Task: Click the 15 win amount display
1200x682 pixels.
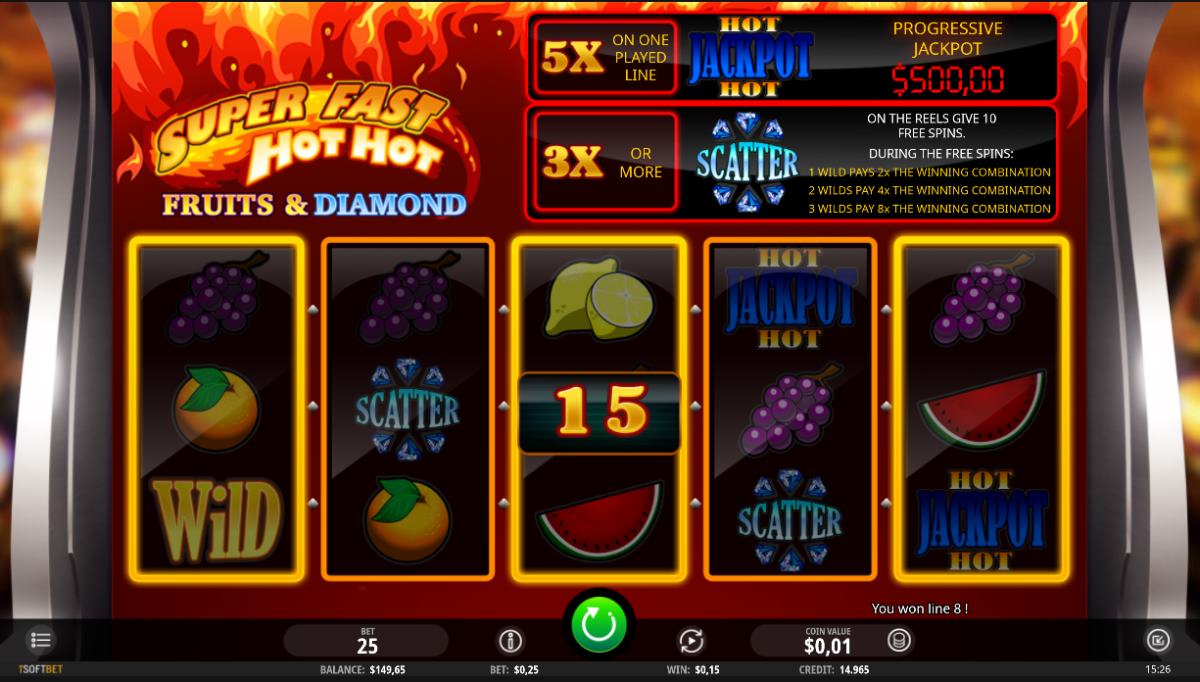Action: 599,412
